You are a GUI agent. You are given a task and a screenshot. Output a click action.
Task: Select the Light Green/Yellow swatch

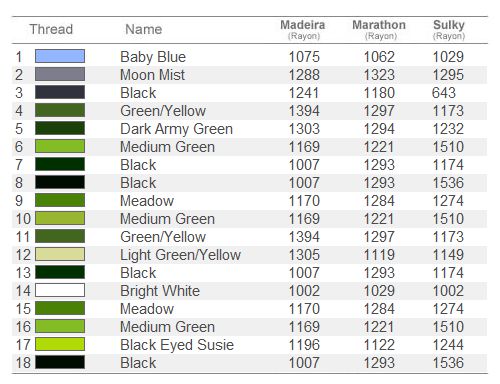coord(60,254)
